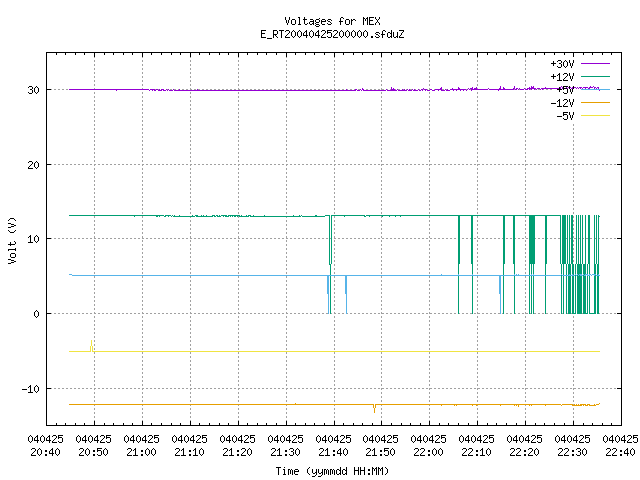This screenshot has width=640, height=480.
Task: Click the x-axis label 21:40
Action: pos(333,452)
